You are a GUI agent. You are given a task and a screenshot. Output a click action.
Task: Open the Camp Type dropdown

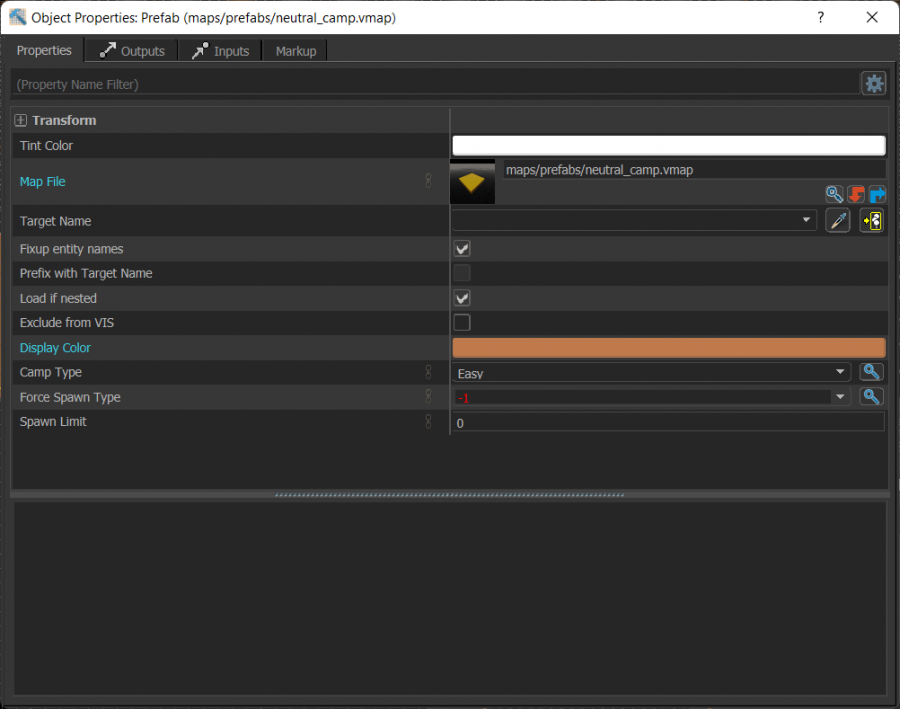pyautogui.click(x=840, y=371)
